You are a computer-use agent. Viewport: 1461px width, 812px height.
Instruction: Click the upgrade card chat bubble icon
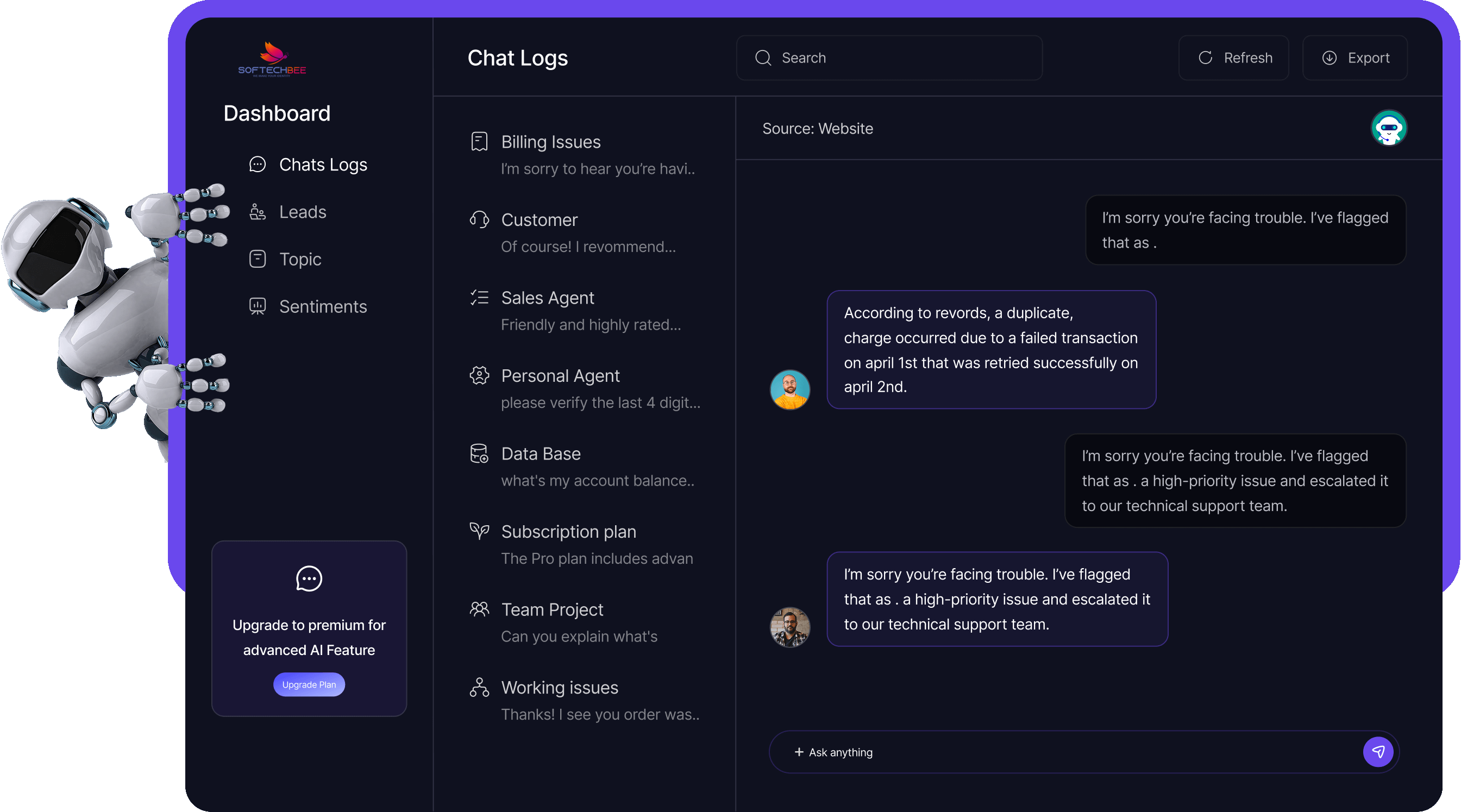(x=309, y=578)
